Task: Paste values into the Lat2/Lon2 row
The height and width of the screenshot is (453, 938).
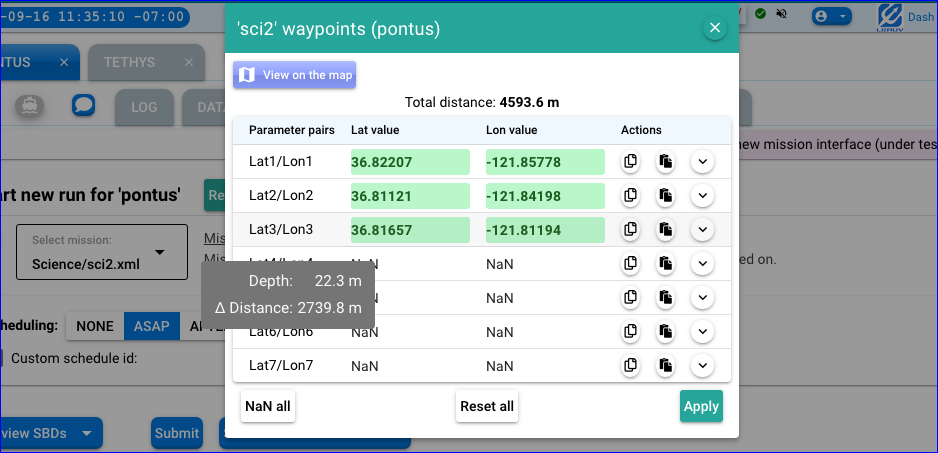Action: click(665, 196)
